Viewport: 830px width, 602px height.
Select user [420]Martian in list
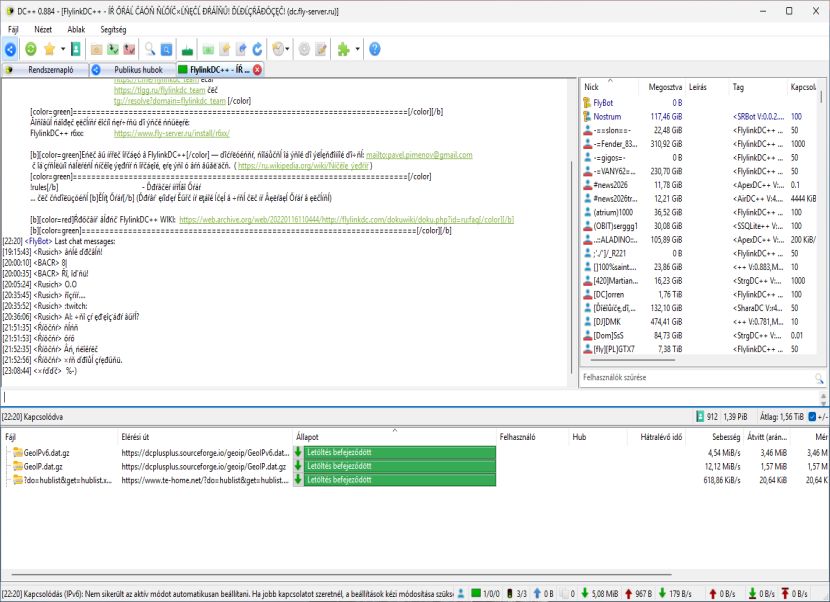(x=616, y=281)
